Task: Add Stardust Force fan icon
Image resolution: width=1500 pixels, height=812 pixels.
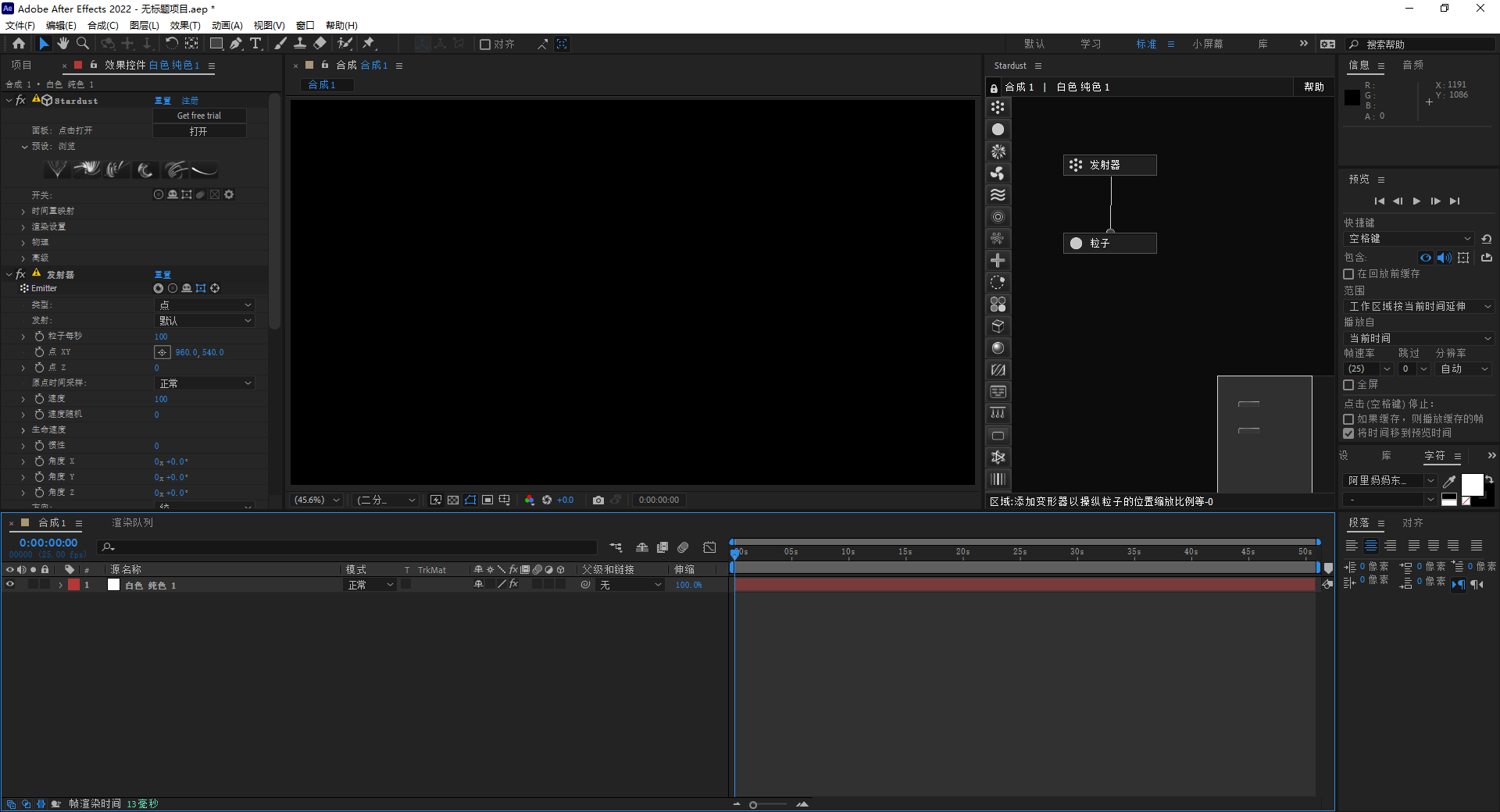Action: click(x=998, y=173)
